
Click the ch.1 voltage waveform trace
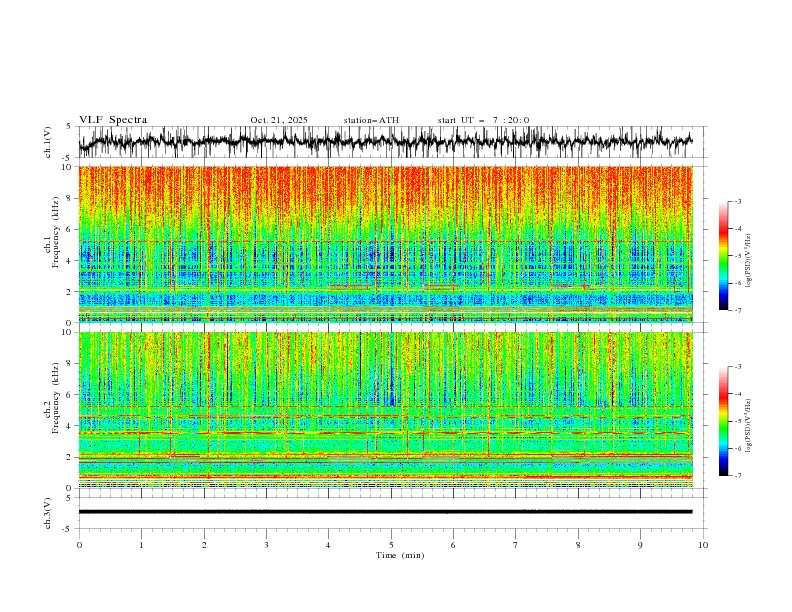coord(385,142)
